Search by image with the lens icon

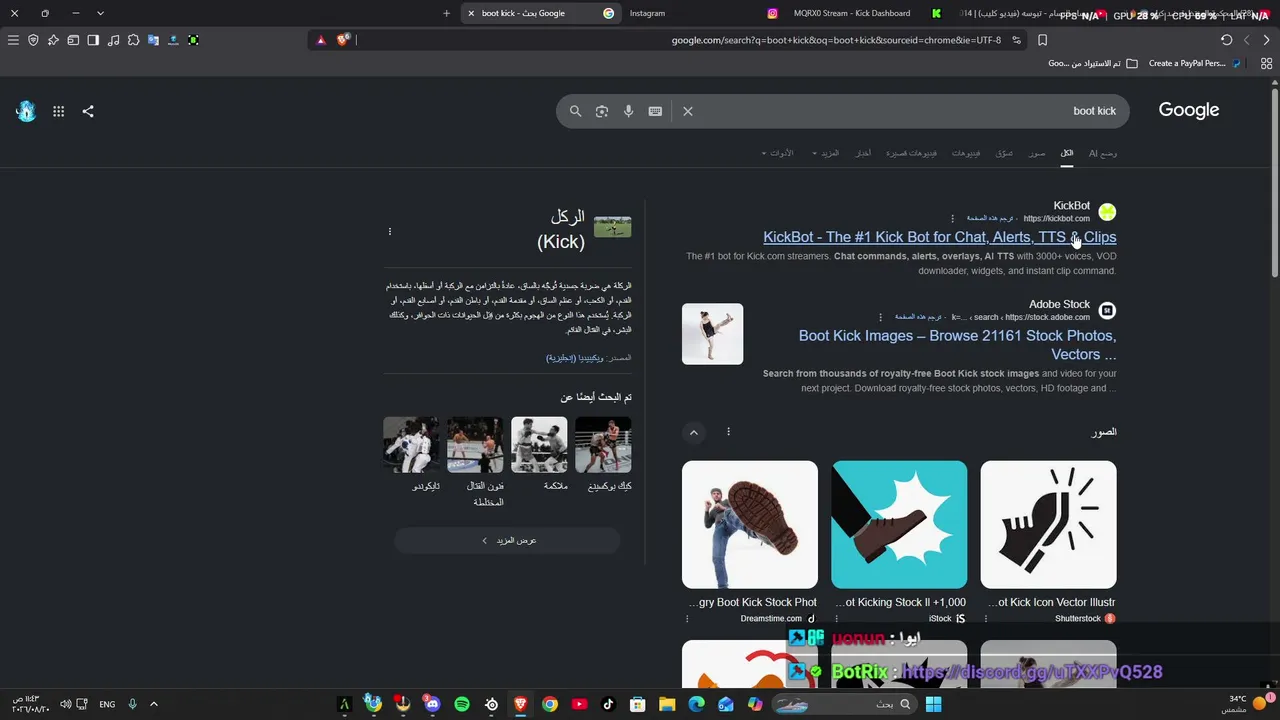click(602, 111)
